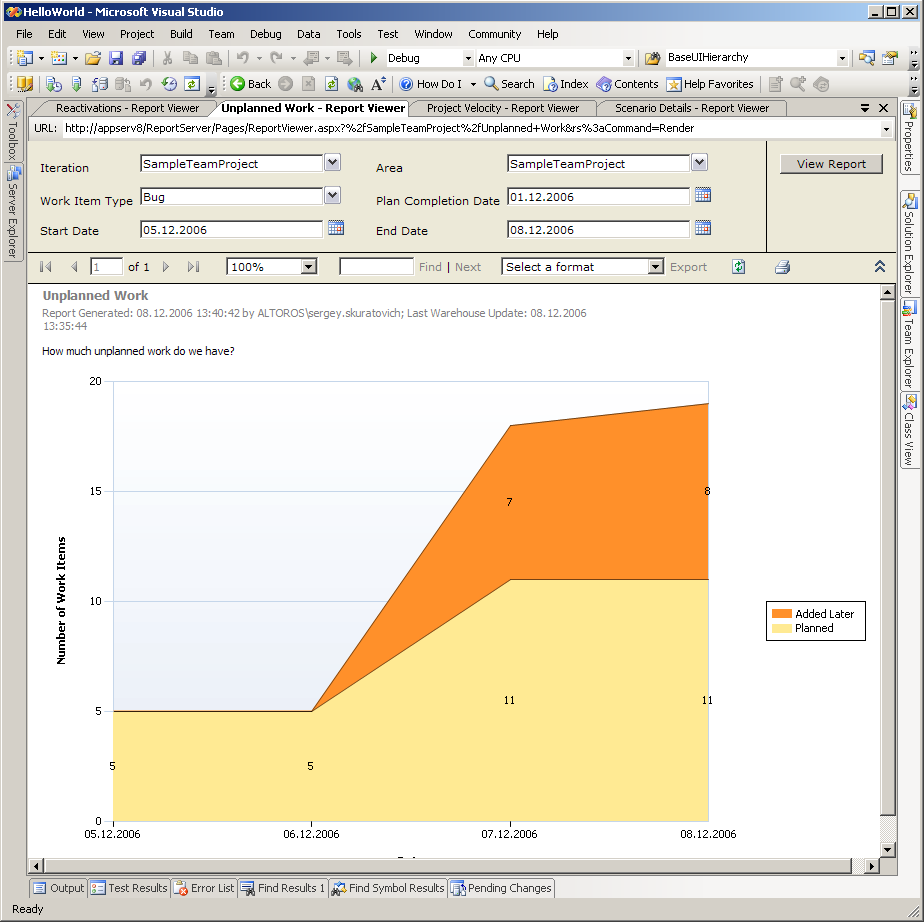Click the report's vertical scrollbar thumb

(x=887, y=558)
